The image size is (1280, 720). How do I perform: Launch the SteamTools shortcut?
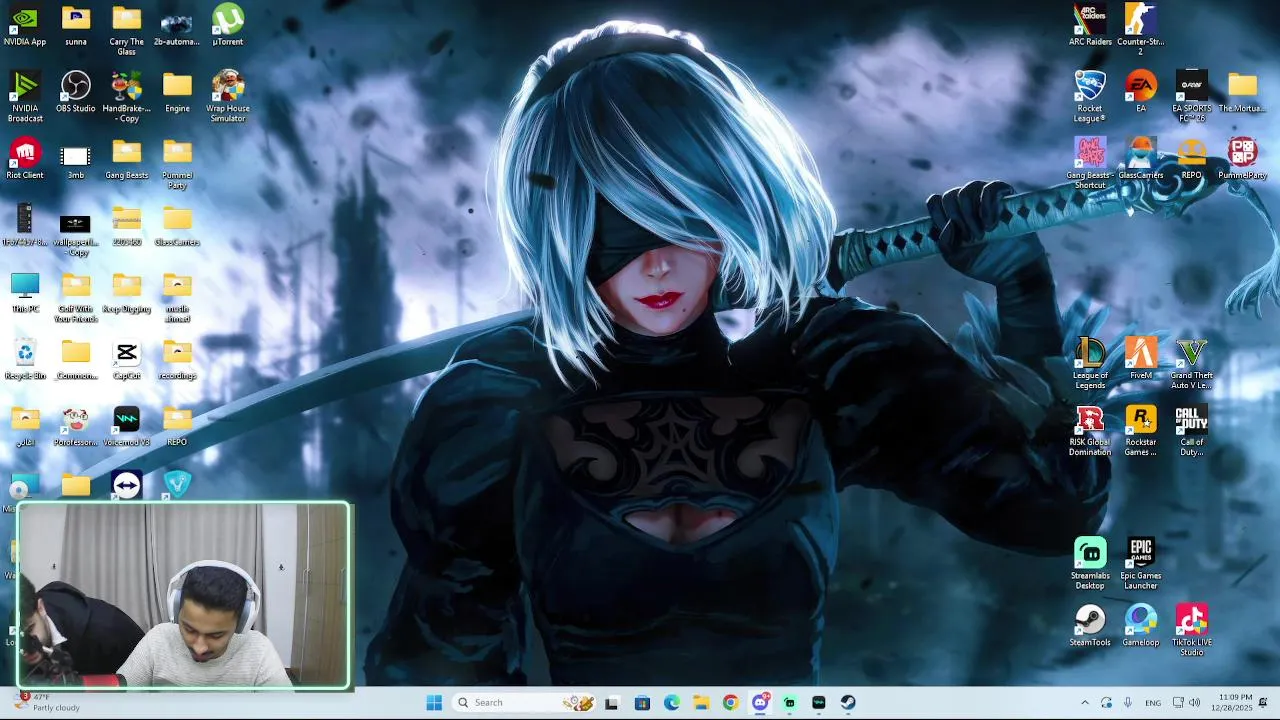1090,627
